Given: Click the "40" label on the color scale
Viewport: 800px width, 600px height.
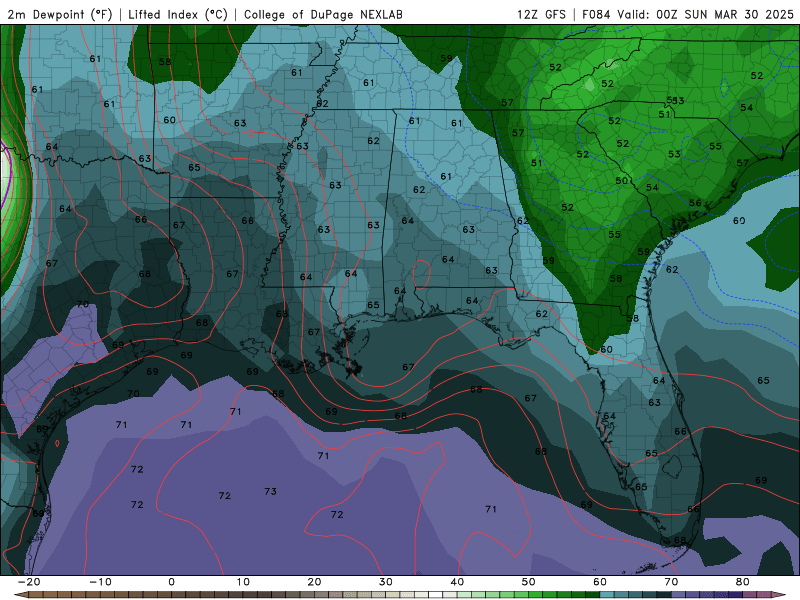Looking at the screenshot, I should click(457, 582).
